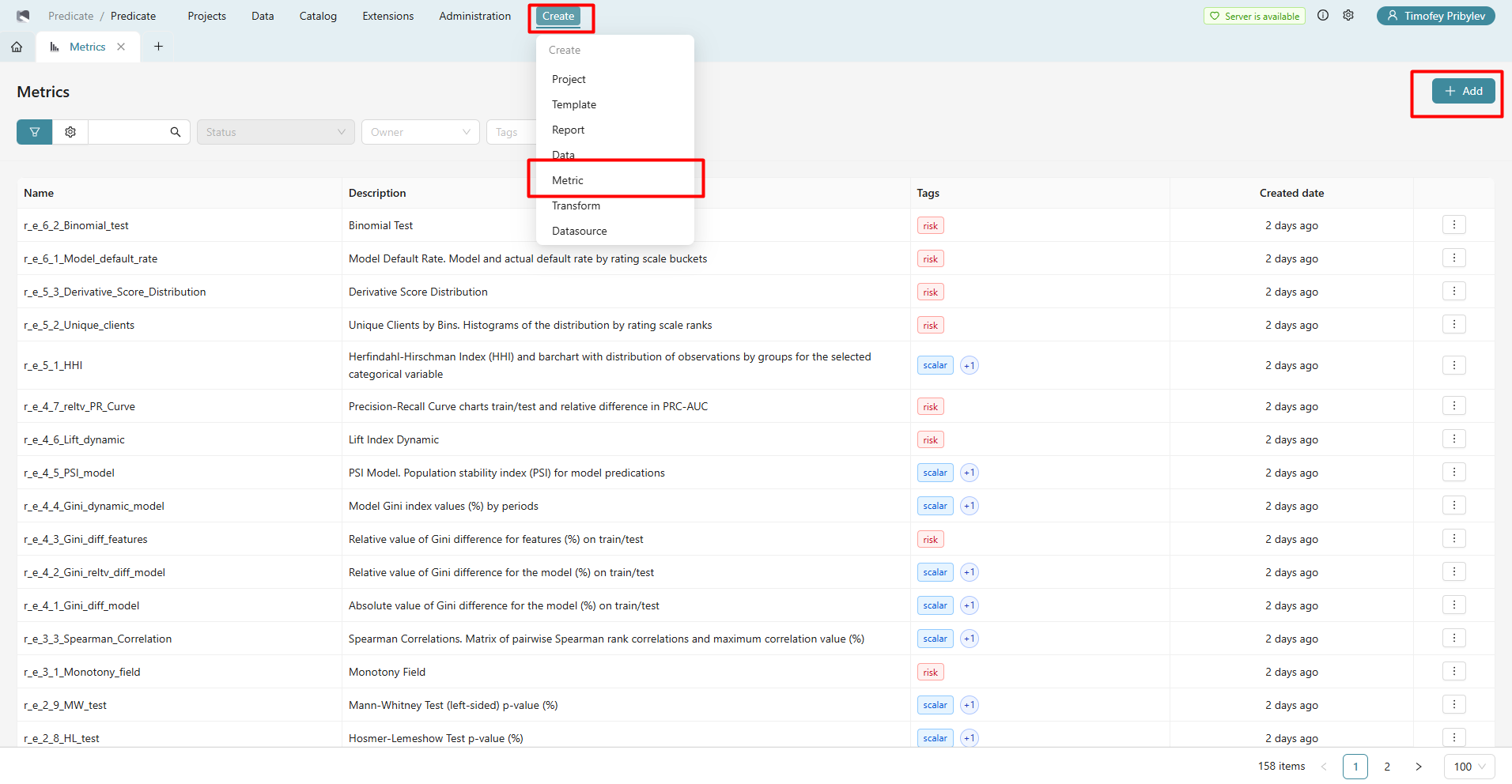1512x784 pixels.
Task: Open row menu for r_e_5_3_Derivative_Score_Distribution
Action: coord(1453,292)
